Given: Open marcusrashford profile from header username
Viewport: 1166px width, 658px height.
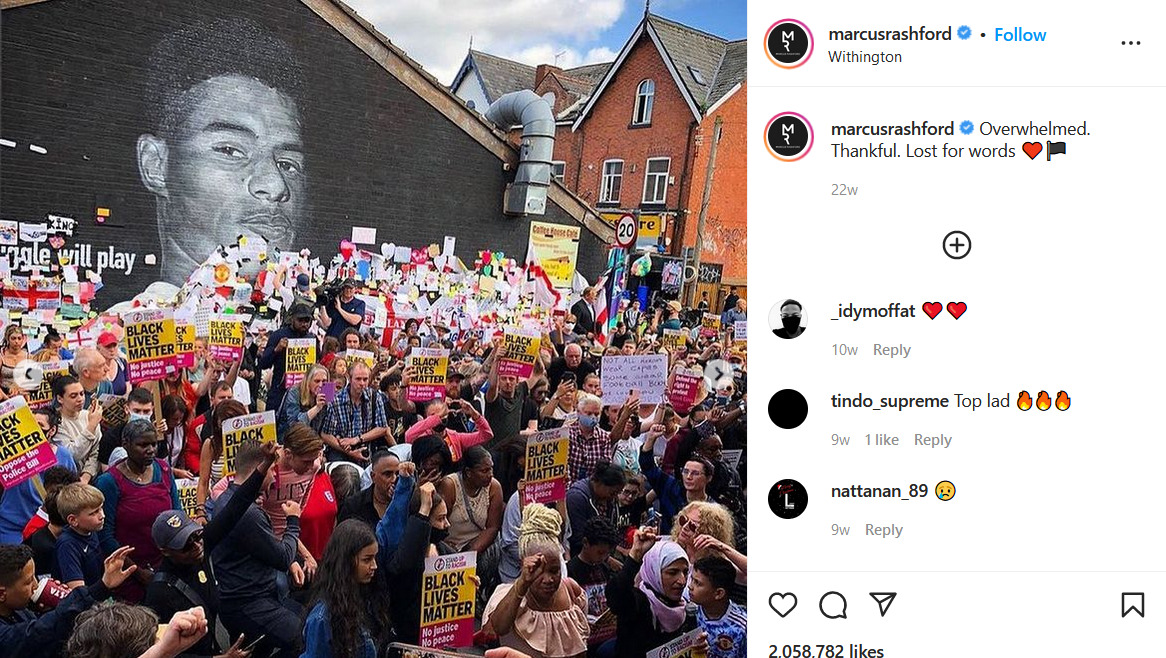Looking at the screenshot, I should (x=889, y=33).
